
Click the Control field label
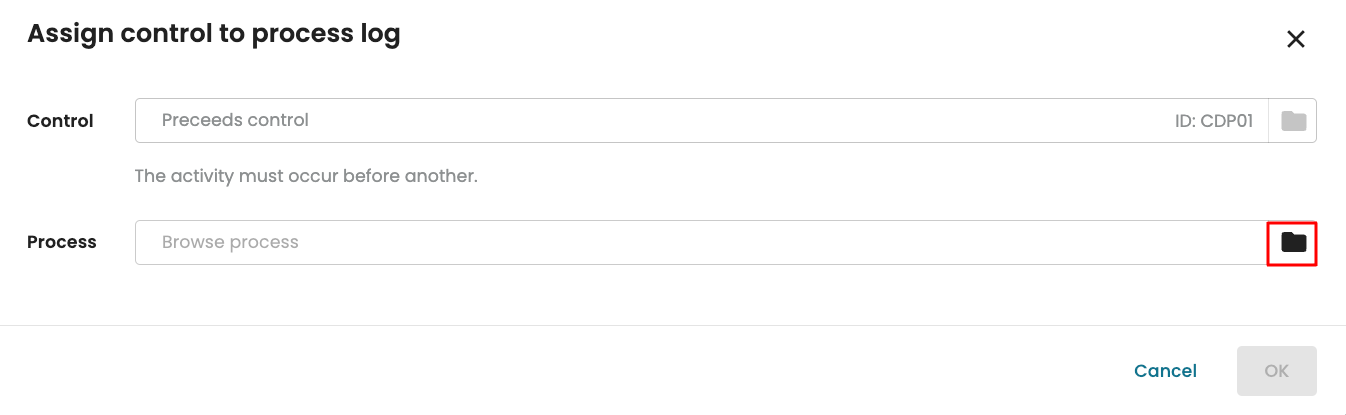[60, 121]
